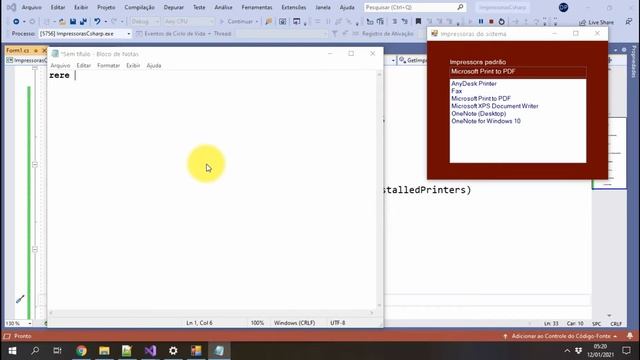The image size is (640, 360).
Task: Open the Processo ImpressorasCsharp.exe dropdown
Action: coord(85,33)
